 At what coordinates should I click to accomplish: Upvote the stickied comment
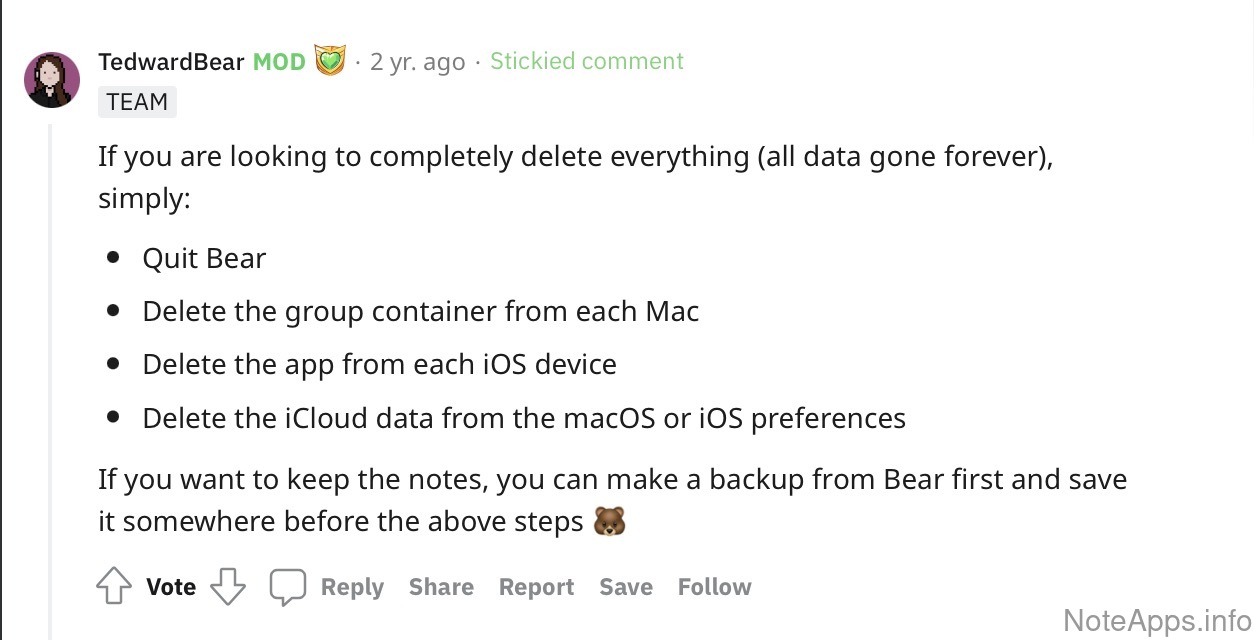pos(113,587)
